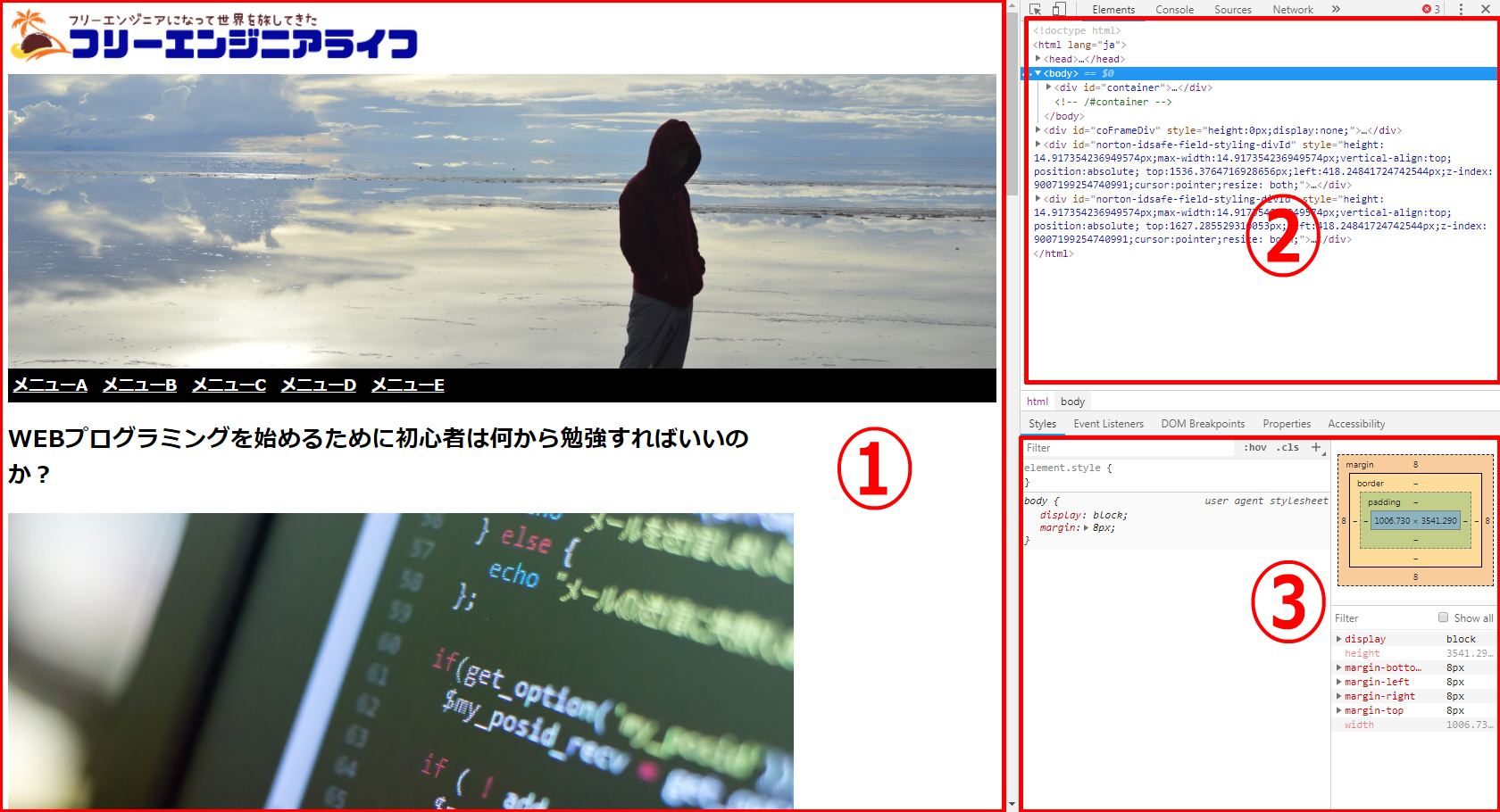
Task: Activate the inspect element picker icon
Action: point(1036,9)
